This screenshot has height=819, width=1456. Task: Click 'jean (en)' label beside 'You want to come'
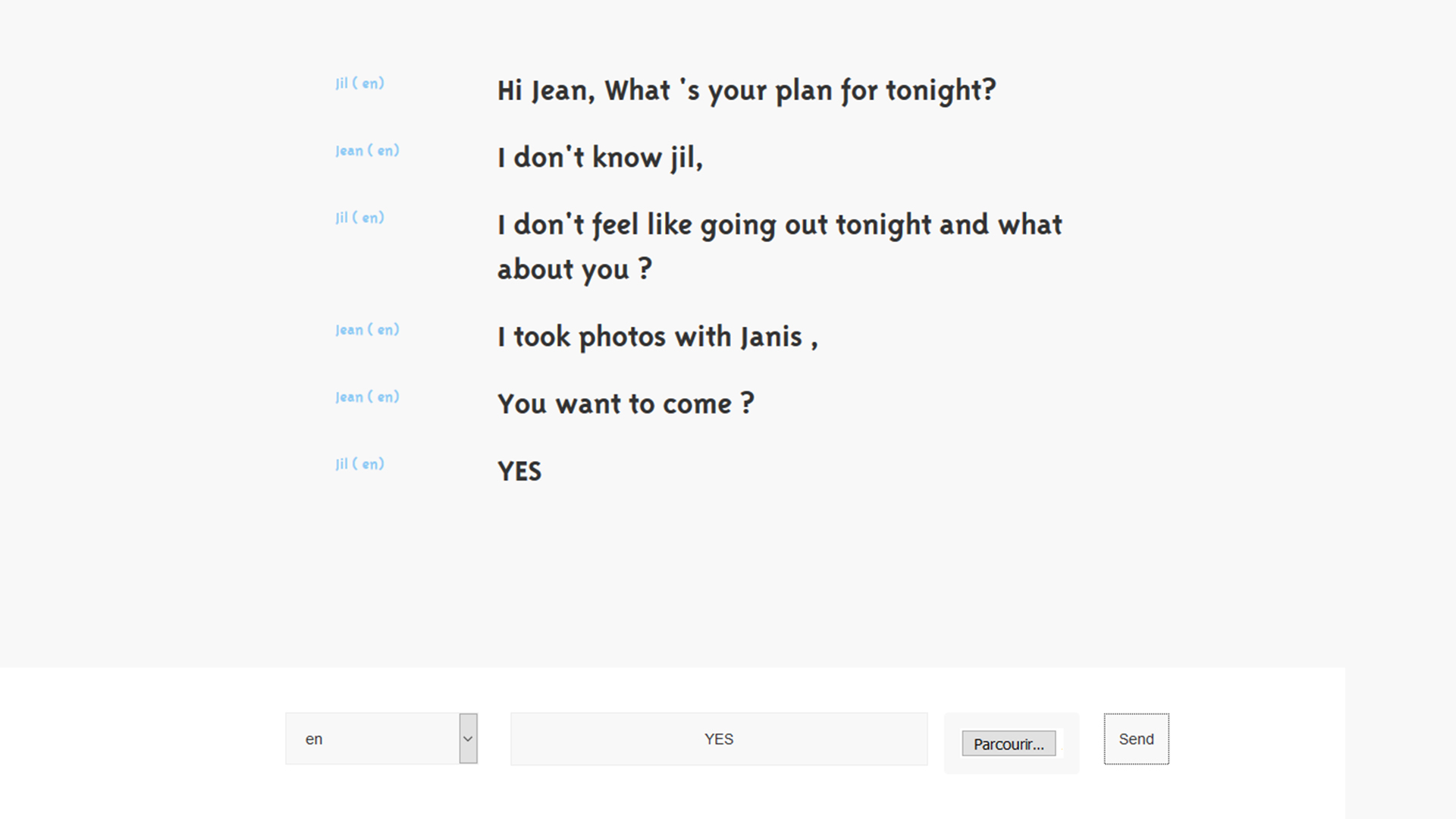coord(368,397)
